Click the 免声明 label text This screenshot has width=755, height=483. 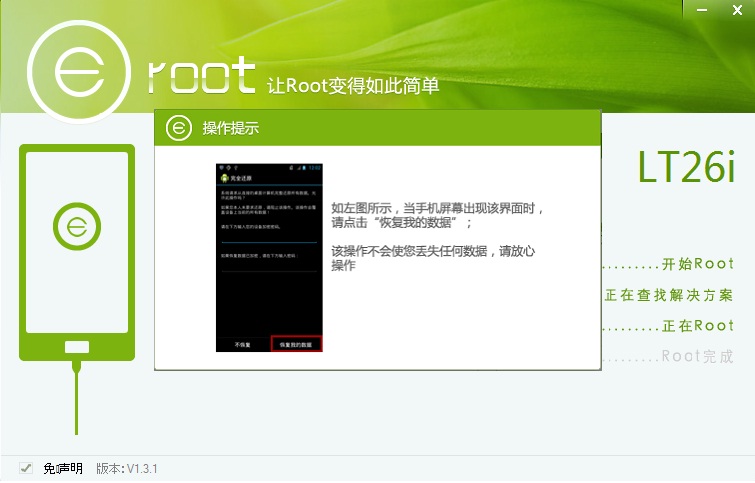(x=63, y=469)
